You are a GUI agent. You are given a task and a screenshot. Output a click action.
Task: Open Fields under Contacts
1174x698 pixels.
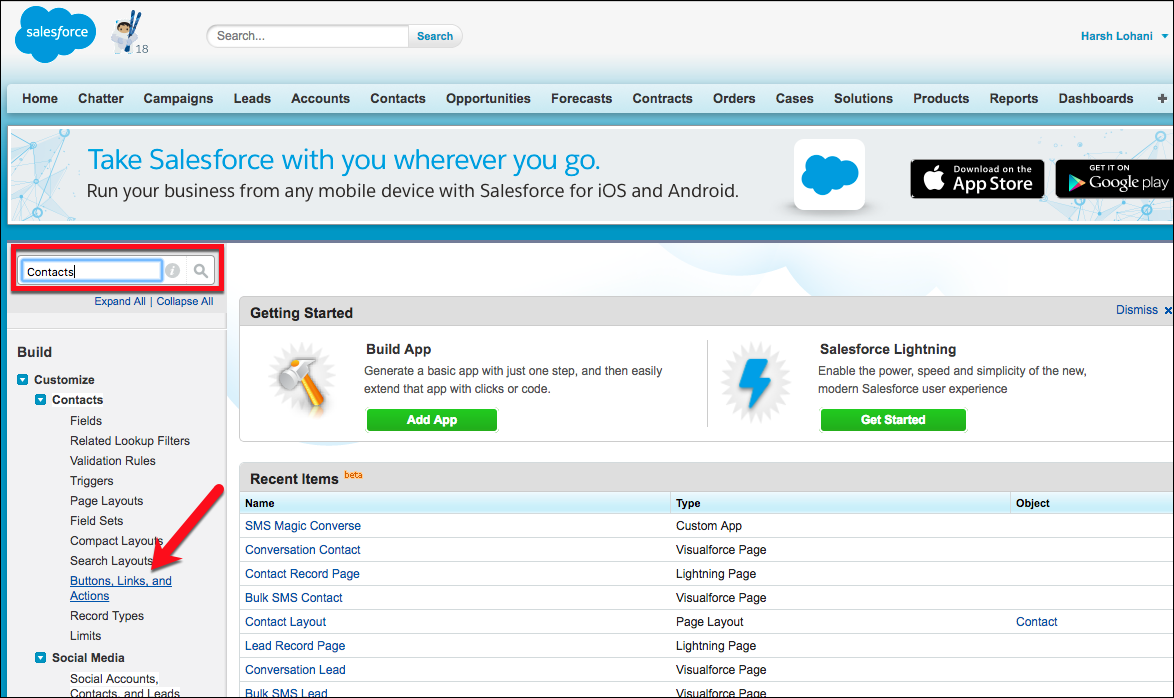pyautogui.click(x=86, y=421)
